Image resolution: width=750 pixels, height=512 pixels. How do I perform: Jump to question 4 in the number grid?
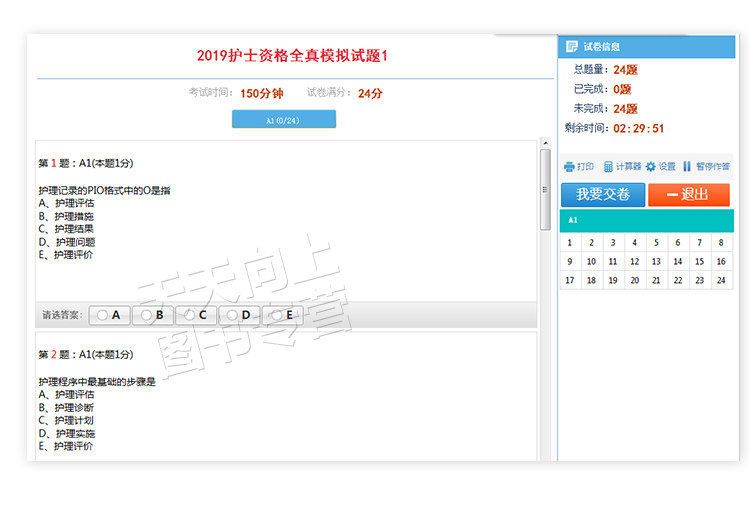[635, 243]
